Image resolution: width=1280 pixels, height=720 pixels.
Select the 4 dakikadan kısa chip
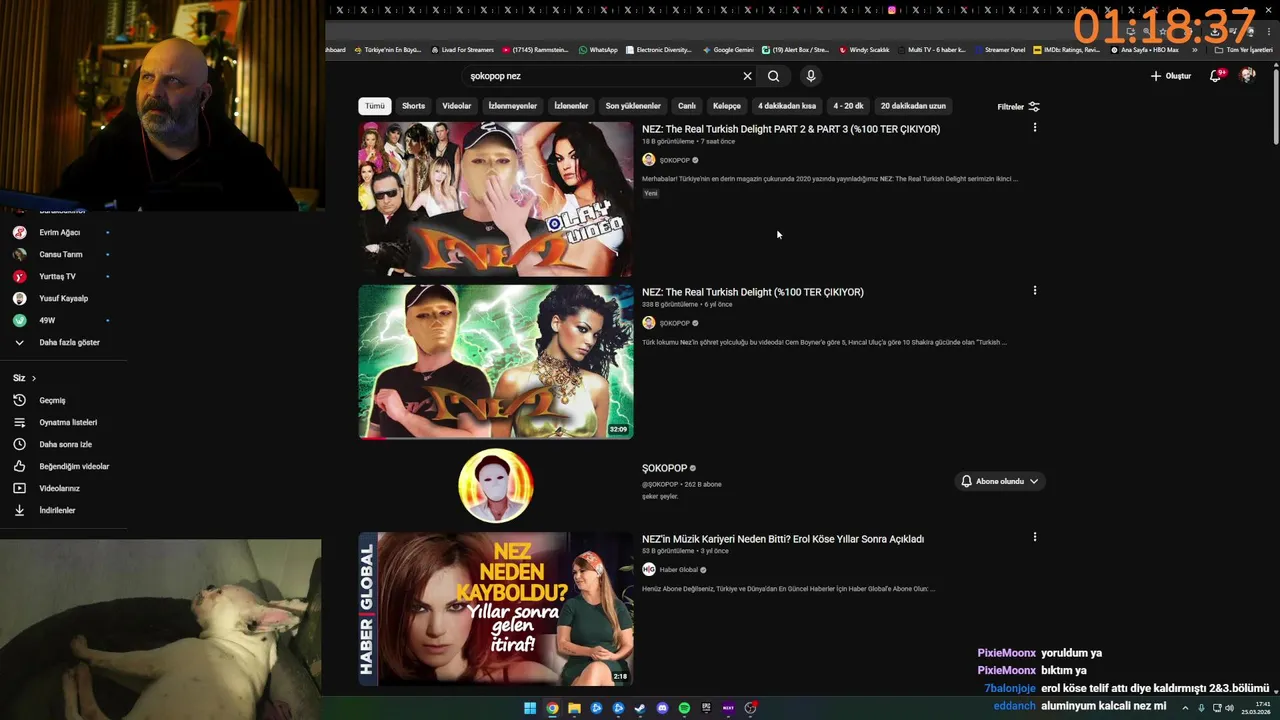click(787, 106)
